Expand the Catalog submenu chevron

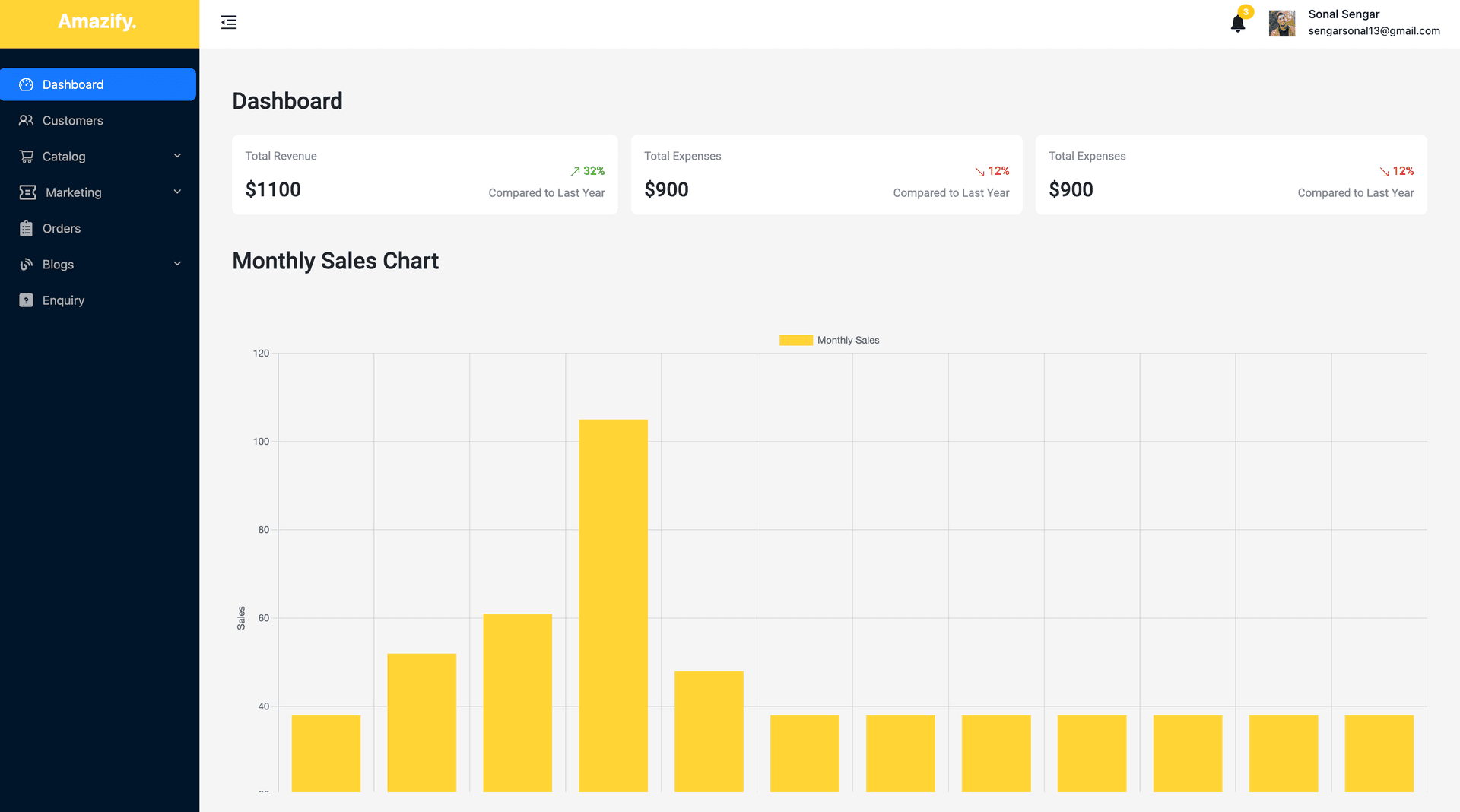click(177, 156)
